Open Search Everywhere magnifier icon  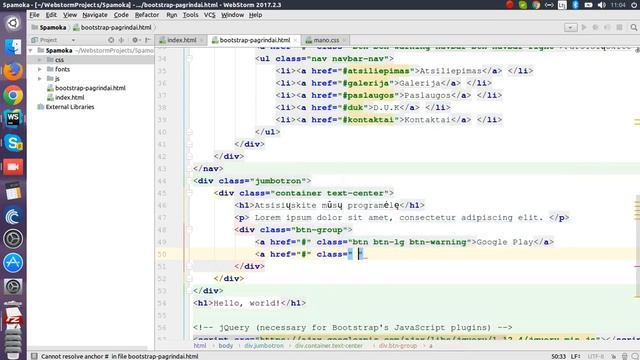point(633,27)
